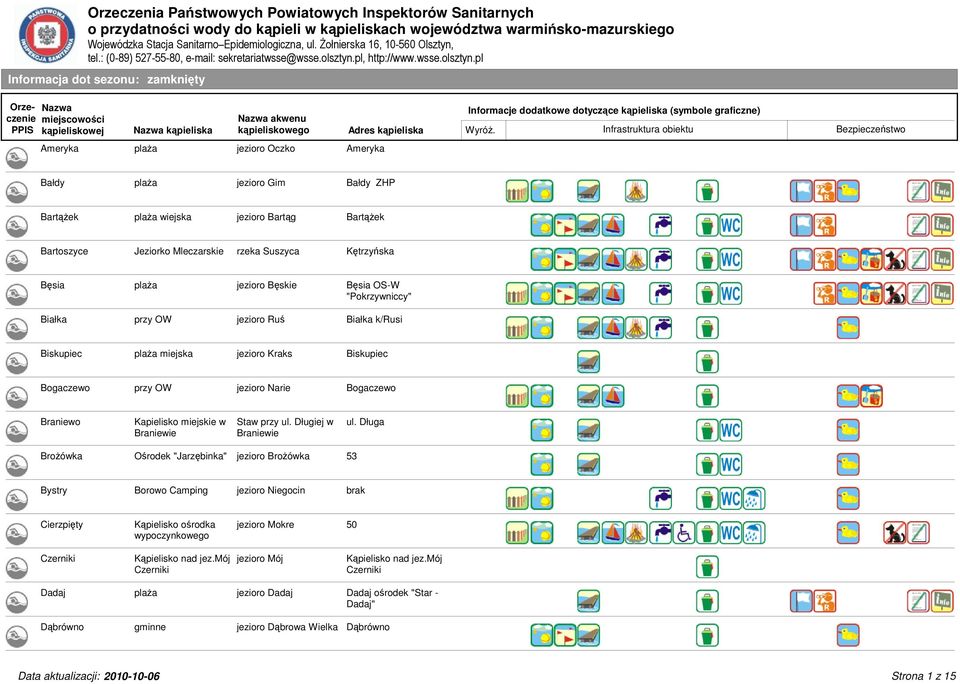Click the red flag icon in Bartążek row

click(x=565, y=225)
